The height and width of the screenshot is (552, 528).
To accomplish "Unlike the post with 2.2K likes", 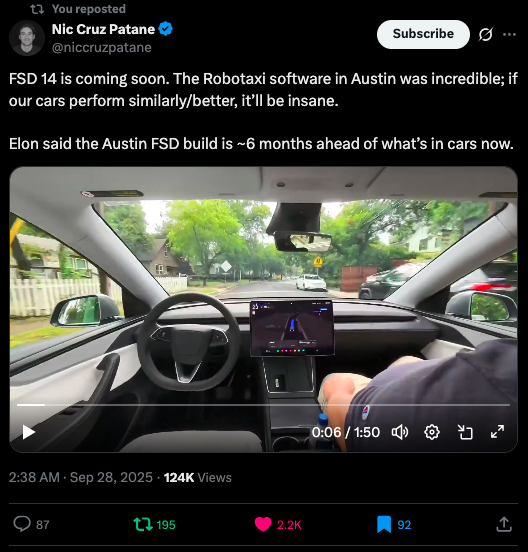I will tap(263, 524).
